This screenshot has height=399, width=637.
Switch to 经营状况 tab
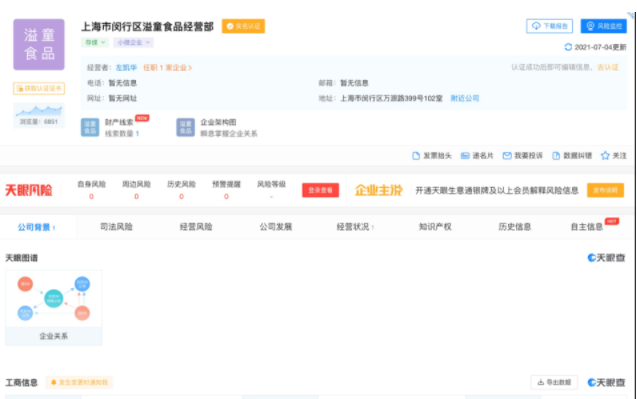[x=355, y=227]
